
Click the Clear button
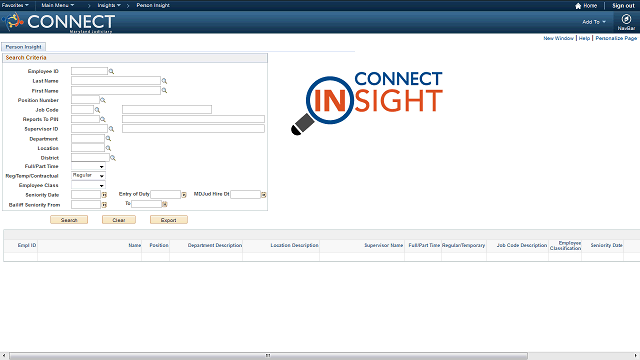119,220
